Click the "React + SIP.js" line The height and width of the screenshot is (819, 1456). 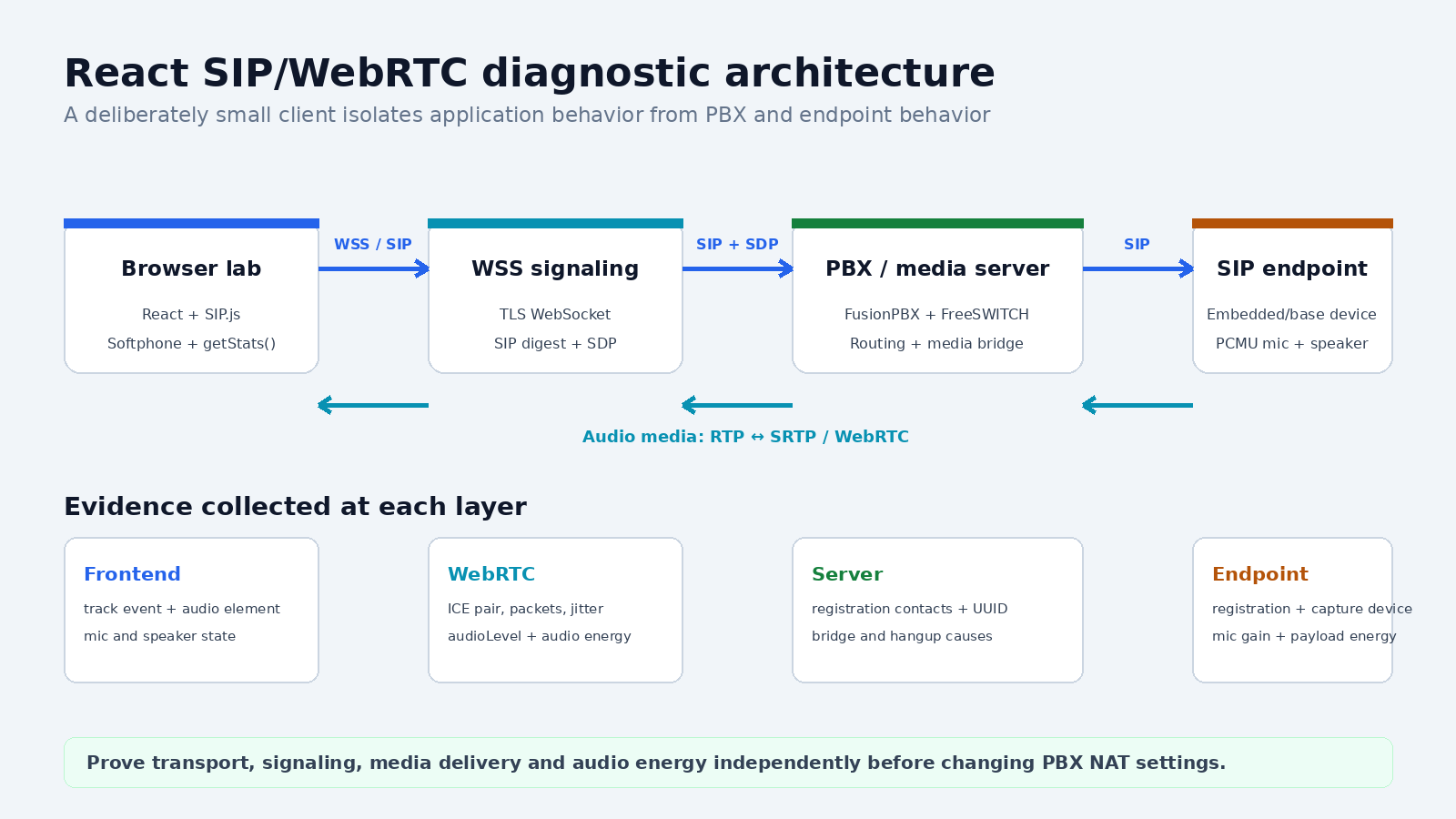[x=191, y=314]
